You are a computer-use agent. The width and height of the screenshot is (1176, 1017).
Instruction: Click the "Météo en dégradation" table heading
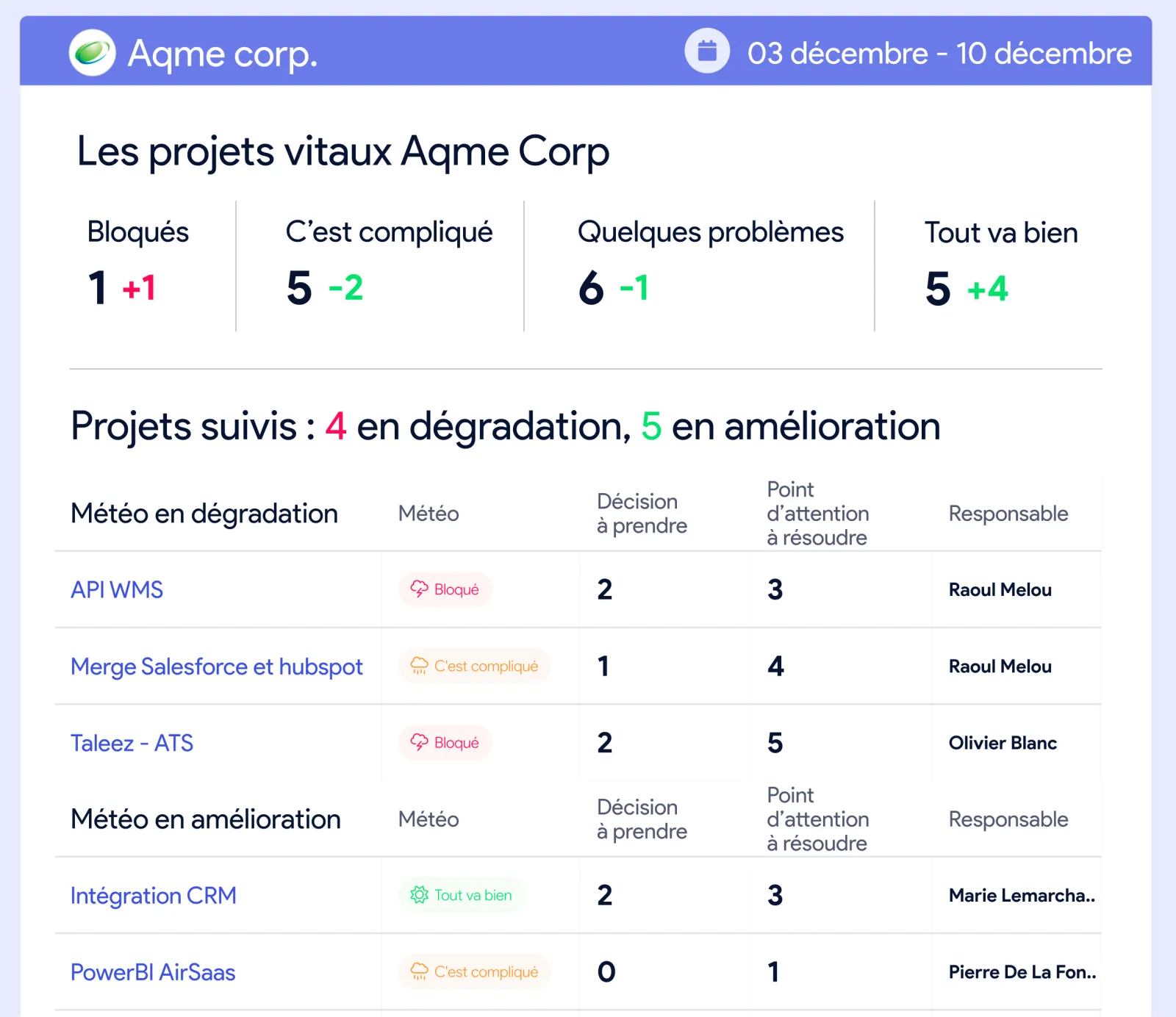point(204,514)
